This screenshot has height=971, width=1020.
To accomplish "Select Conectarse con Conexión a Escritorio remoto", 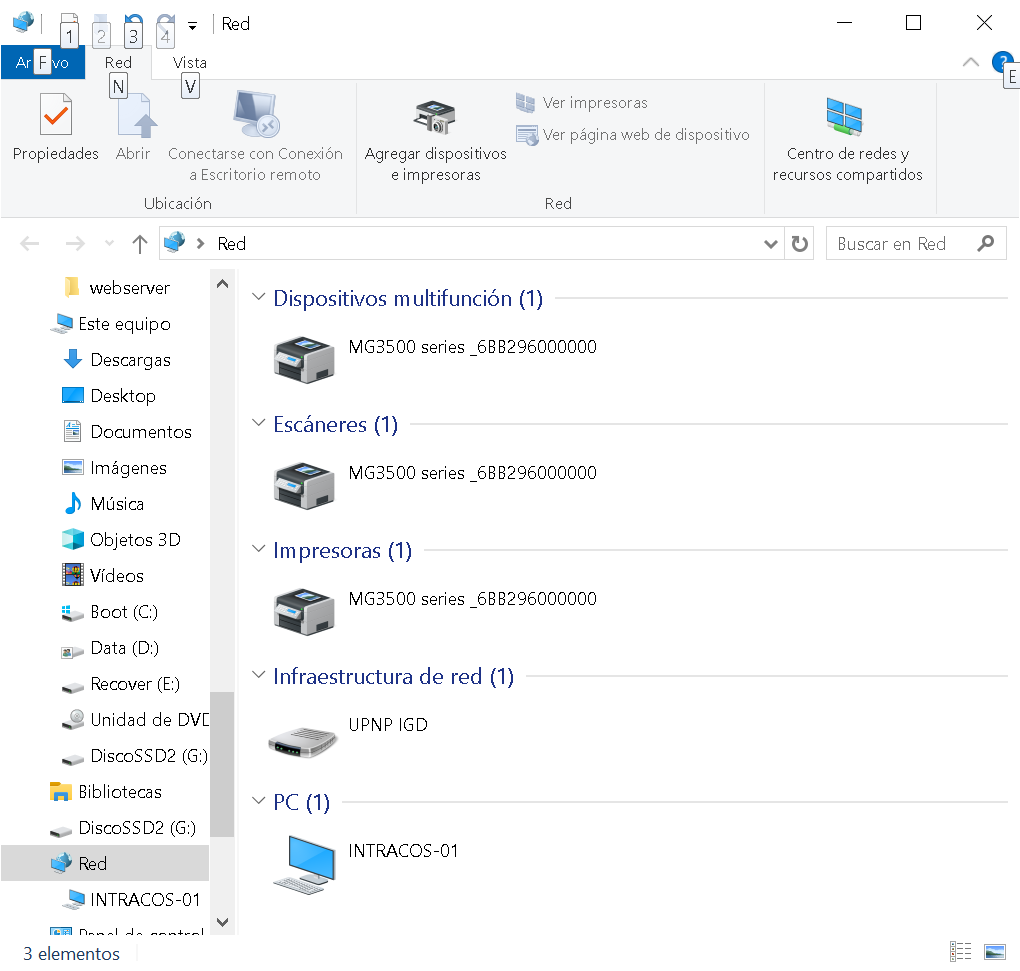I will tap(255, 136).
